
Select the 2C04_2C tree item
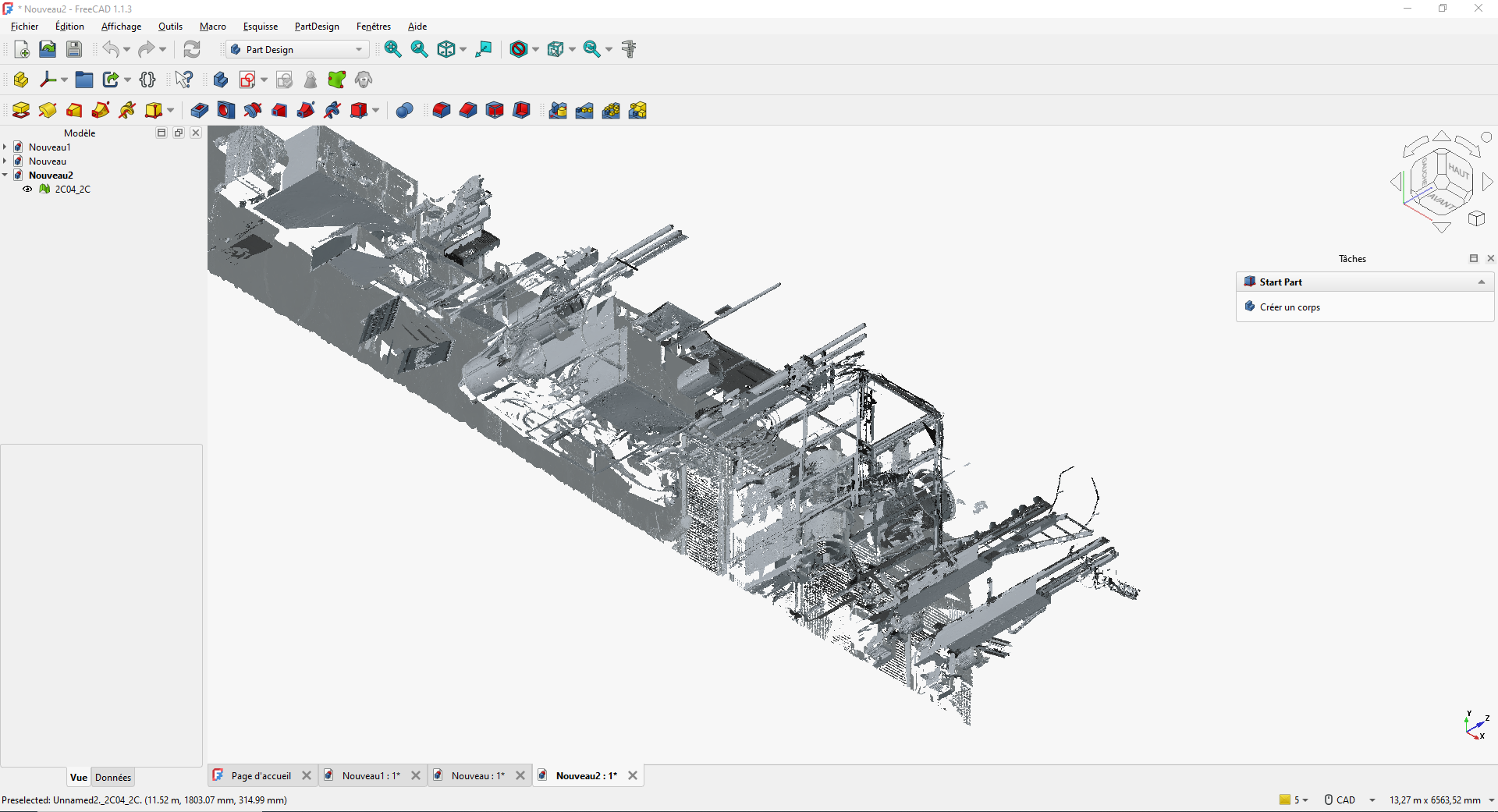[x=73, y=190]
